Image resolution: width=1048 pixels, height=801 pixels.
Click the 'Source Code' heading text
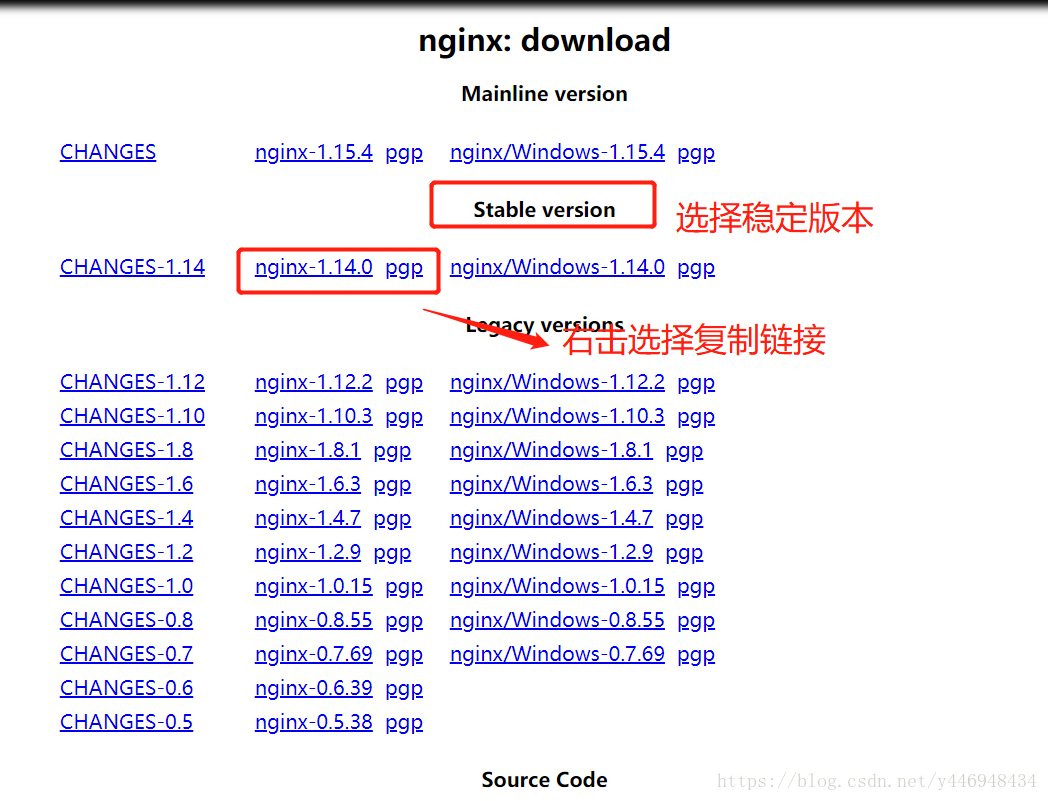pos(544,780)
